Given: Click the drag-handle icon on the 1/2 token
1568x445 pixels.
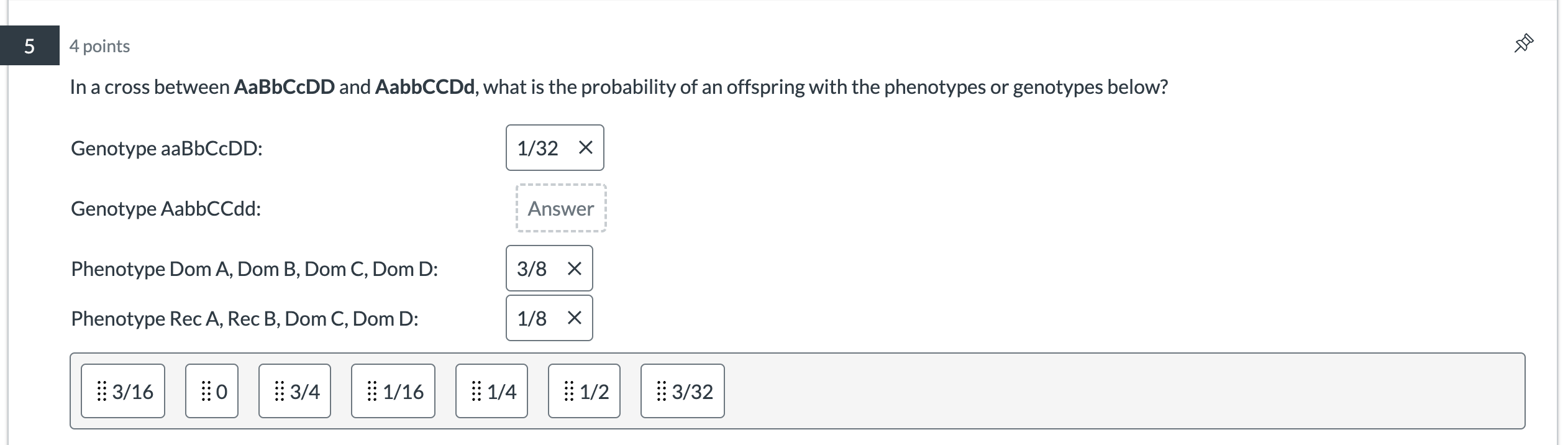Looking at the screenshot, I should [567, 390].
